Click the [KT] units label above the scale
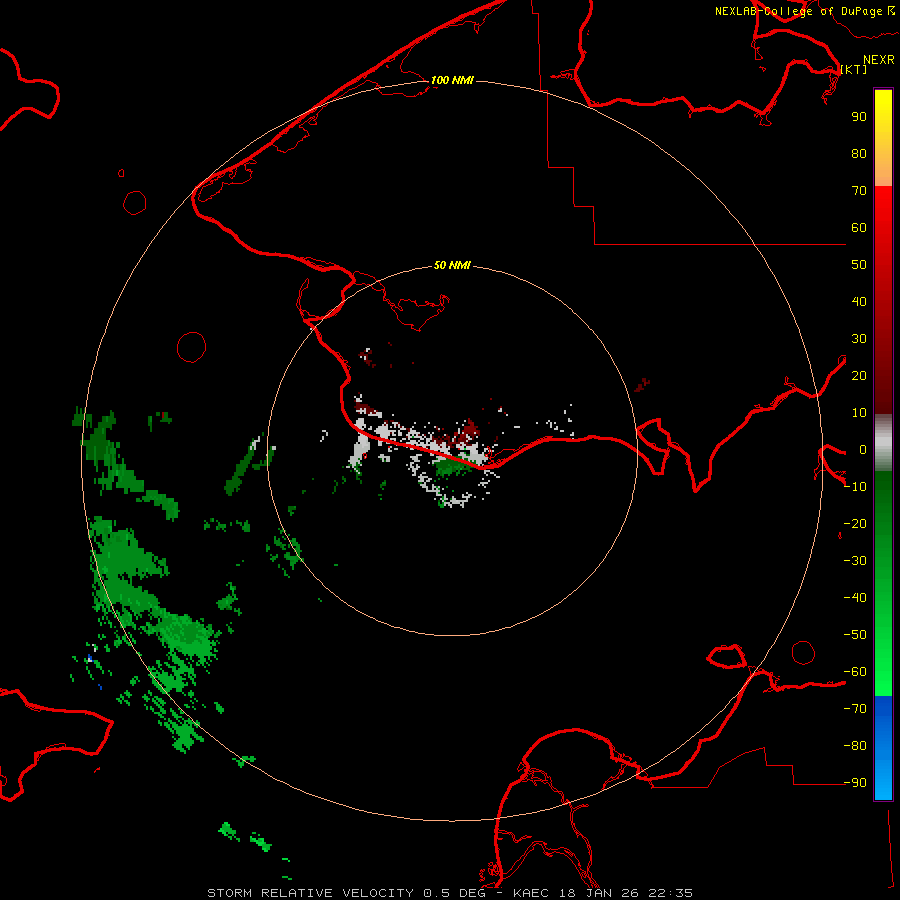Viewport: 900px width, 900px height. [854, 69]
